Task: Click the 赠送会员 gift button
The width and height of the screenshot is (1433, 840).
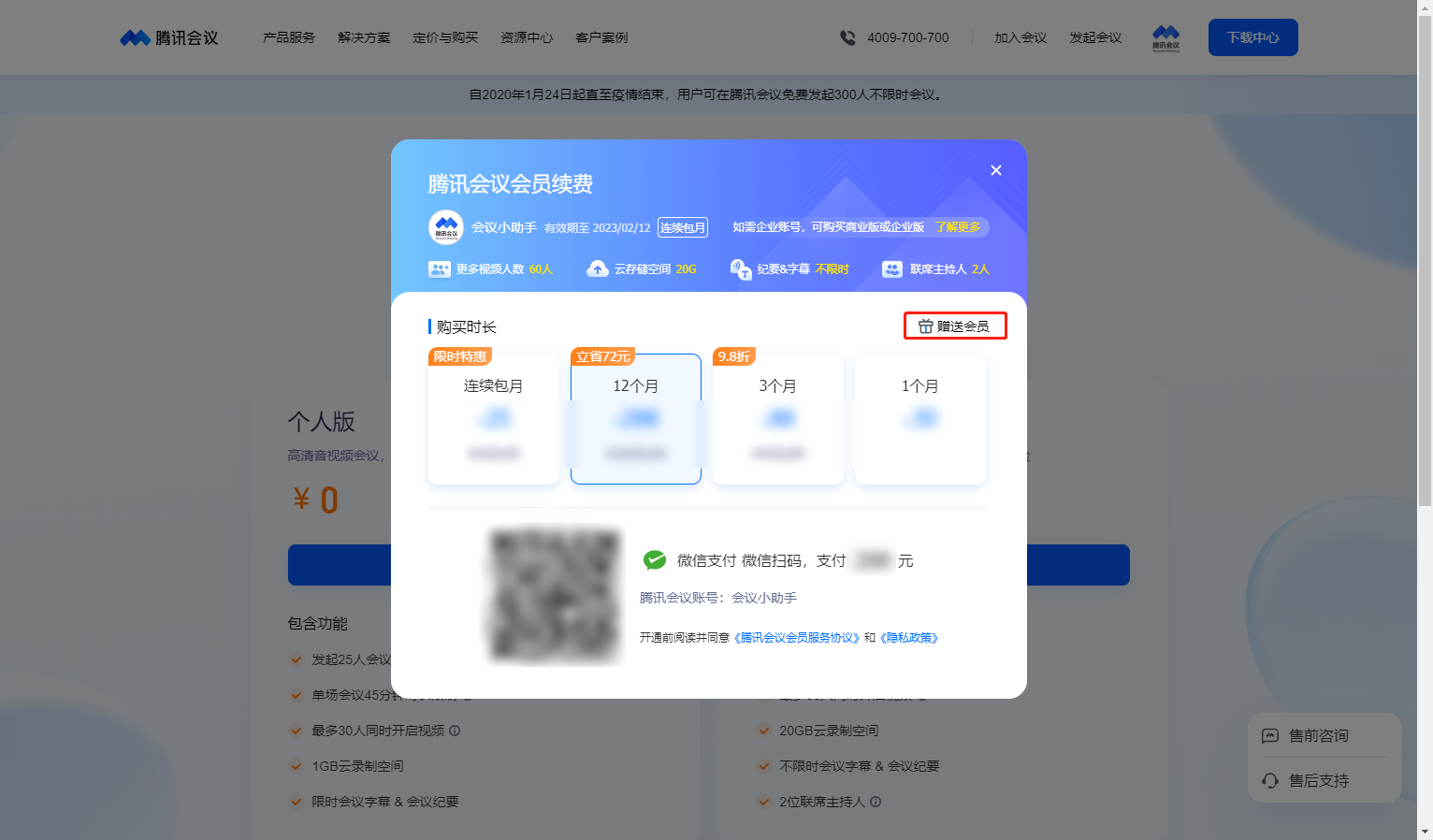Action: (955, 326)
